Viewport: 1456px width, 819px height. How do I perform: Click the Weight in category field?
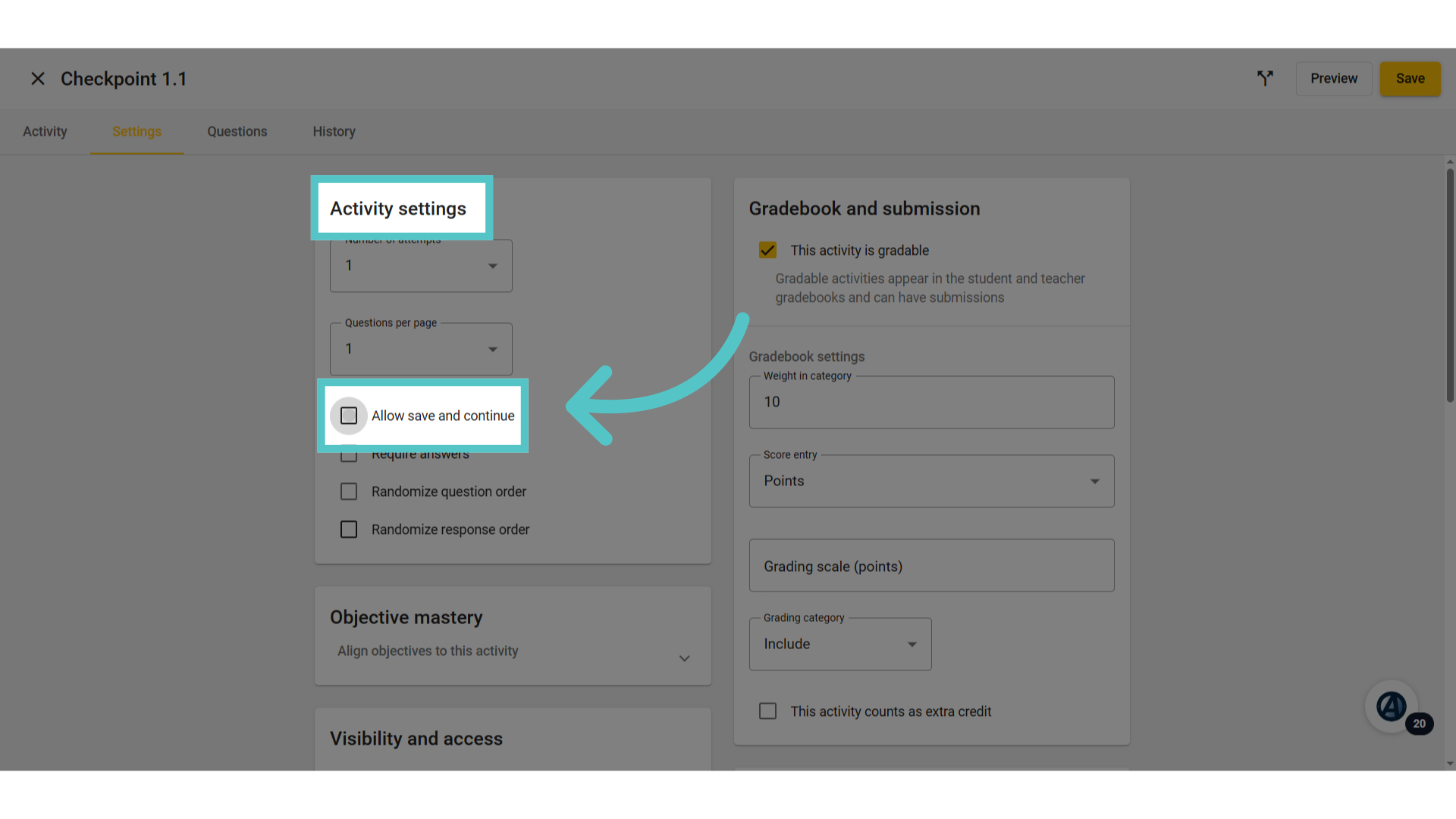[x=932, y=402]
